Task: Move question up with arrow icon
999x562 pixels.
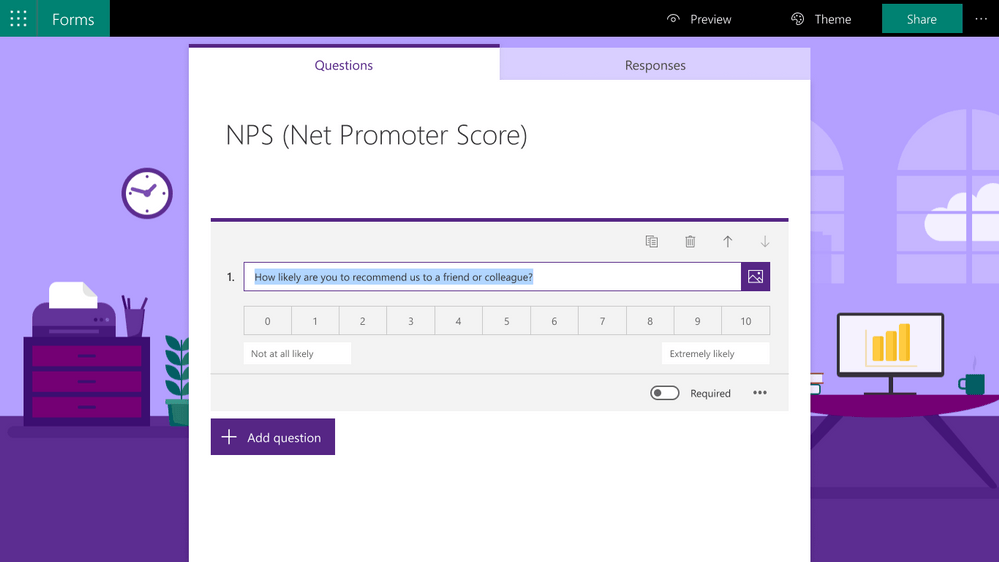Action: click(728, 241)
